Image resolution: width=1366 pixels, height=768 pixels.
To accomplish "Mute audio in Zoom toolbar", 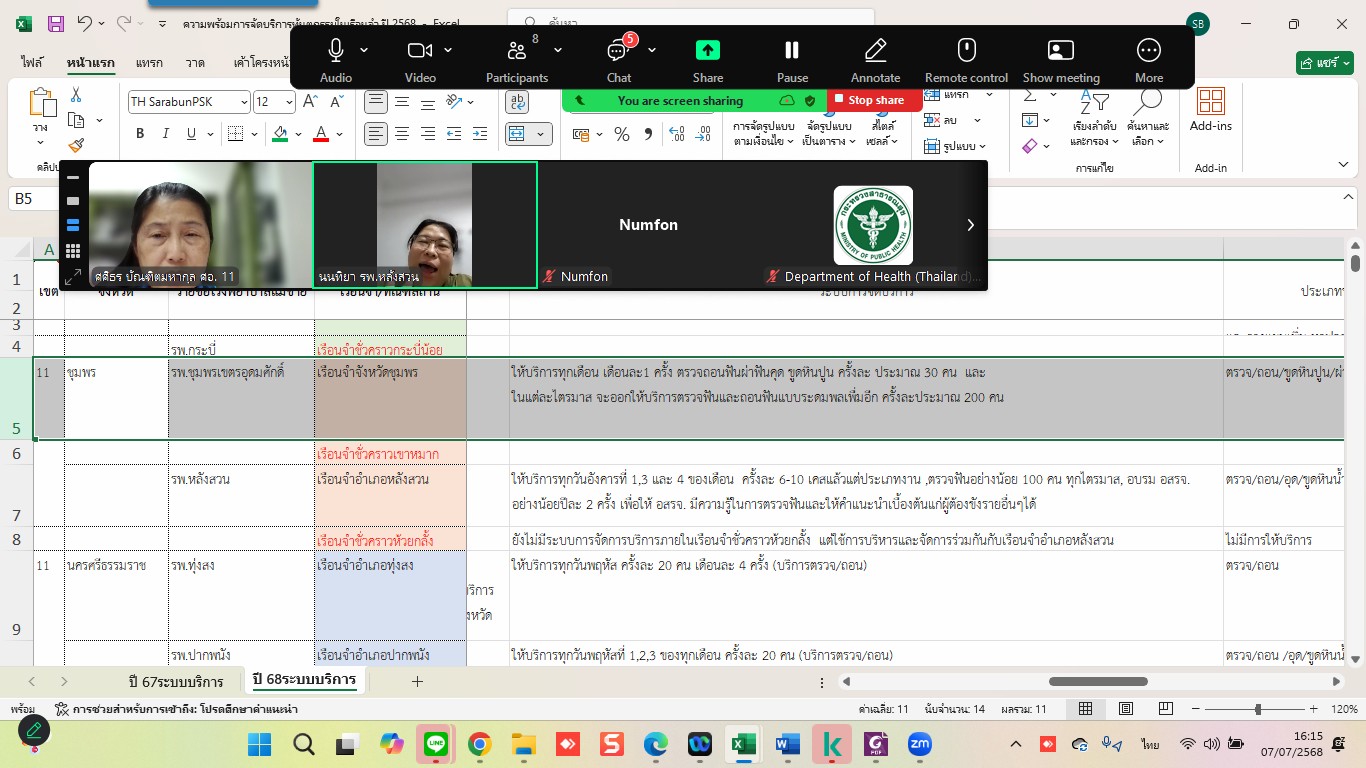I will coord(335,51).
